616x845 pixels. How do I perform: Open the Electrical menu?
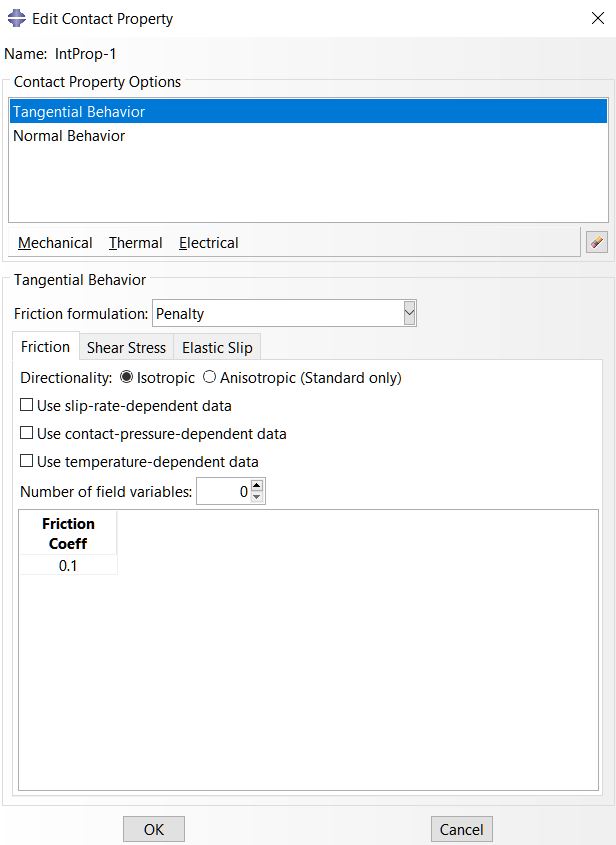(208, 243)
